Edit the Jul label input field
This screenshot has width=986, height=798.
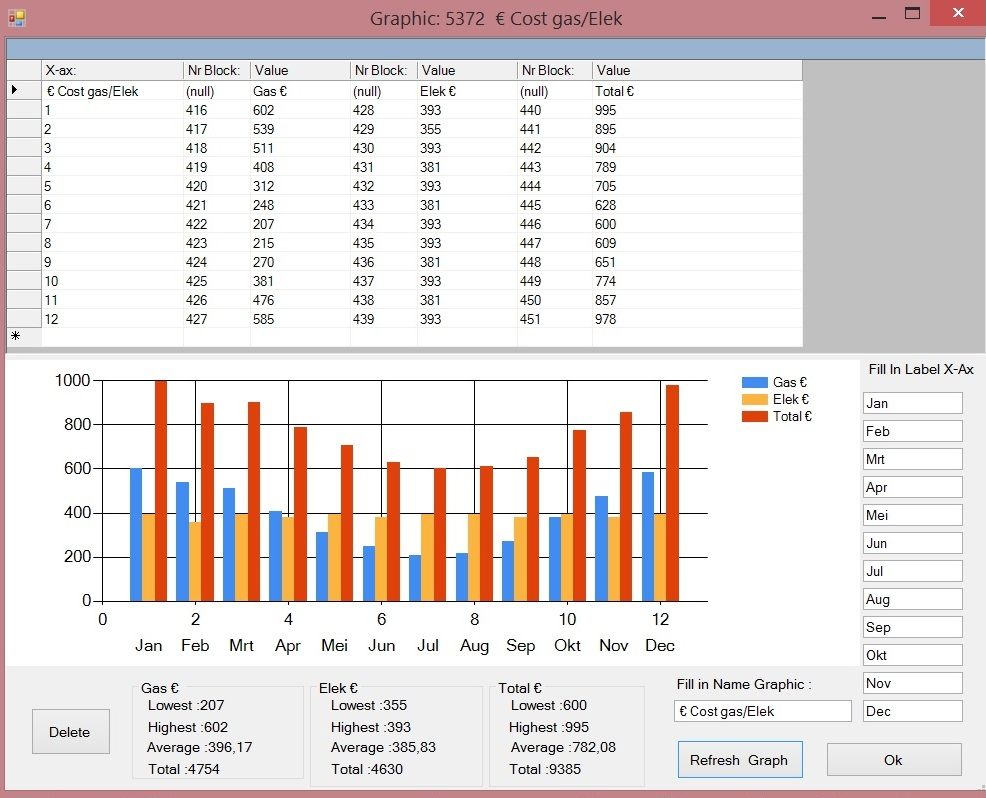[x=912, y=571]
